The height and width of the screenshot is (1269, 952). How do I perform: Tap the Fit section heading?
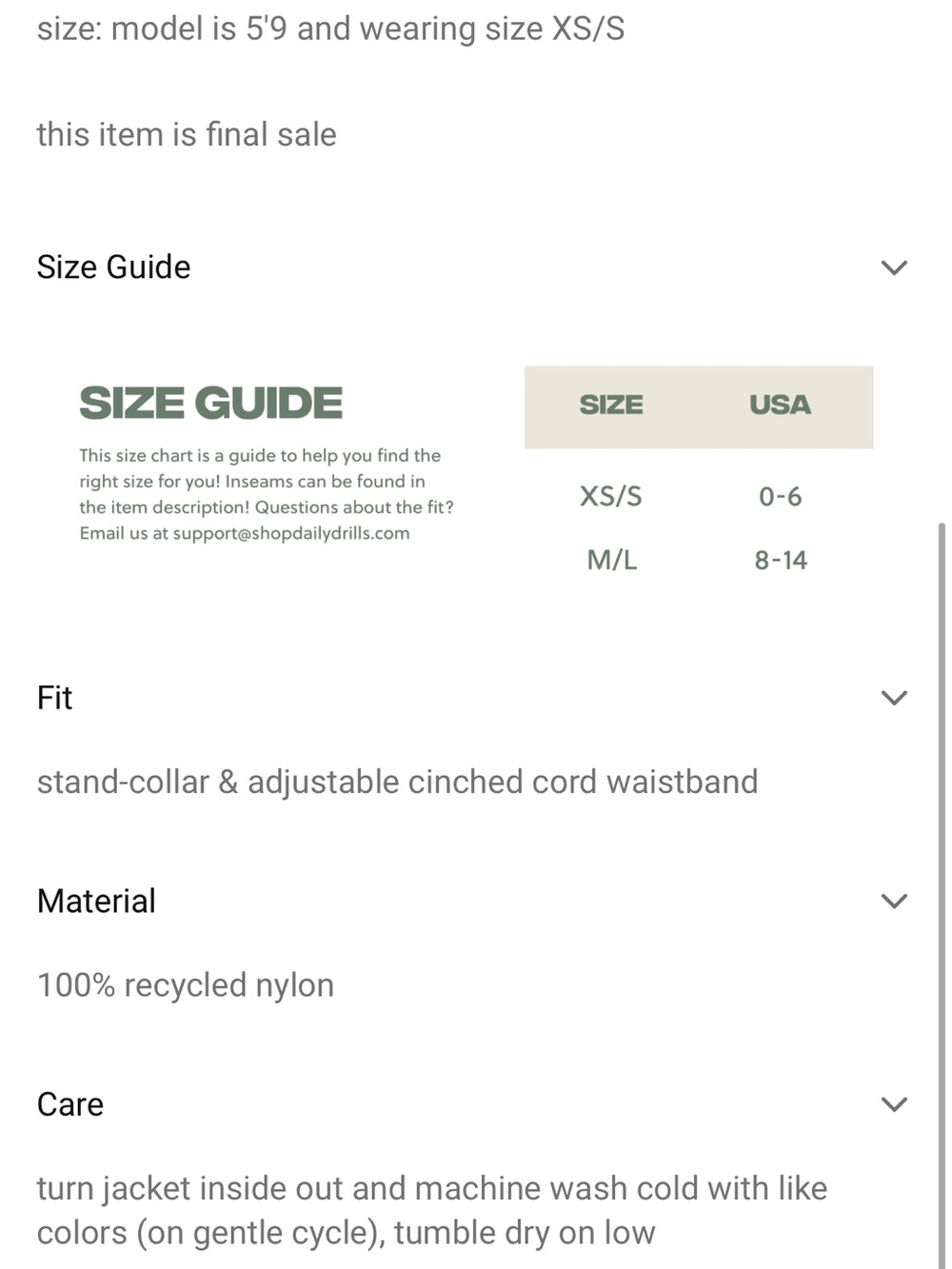tap(54, 698)
